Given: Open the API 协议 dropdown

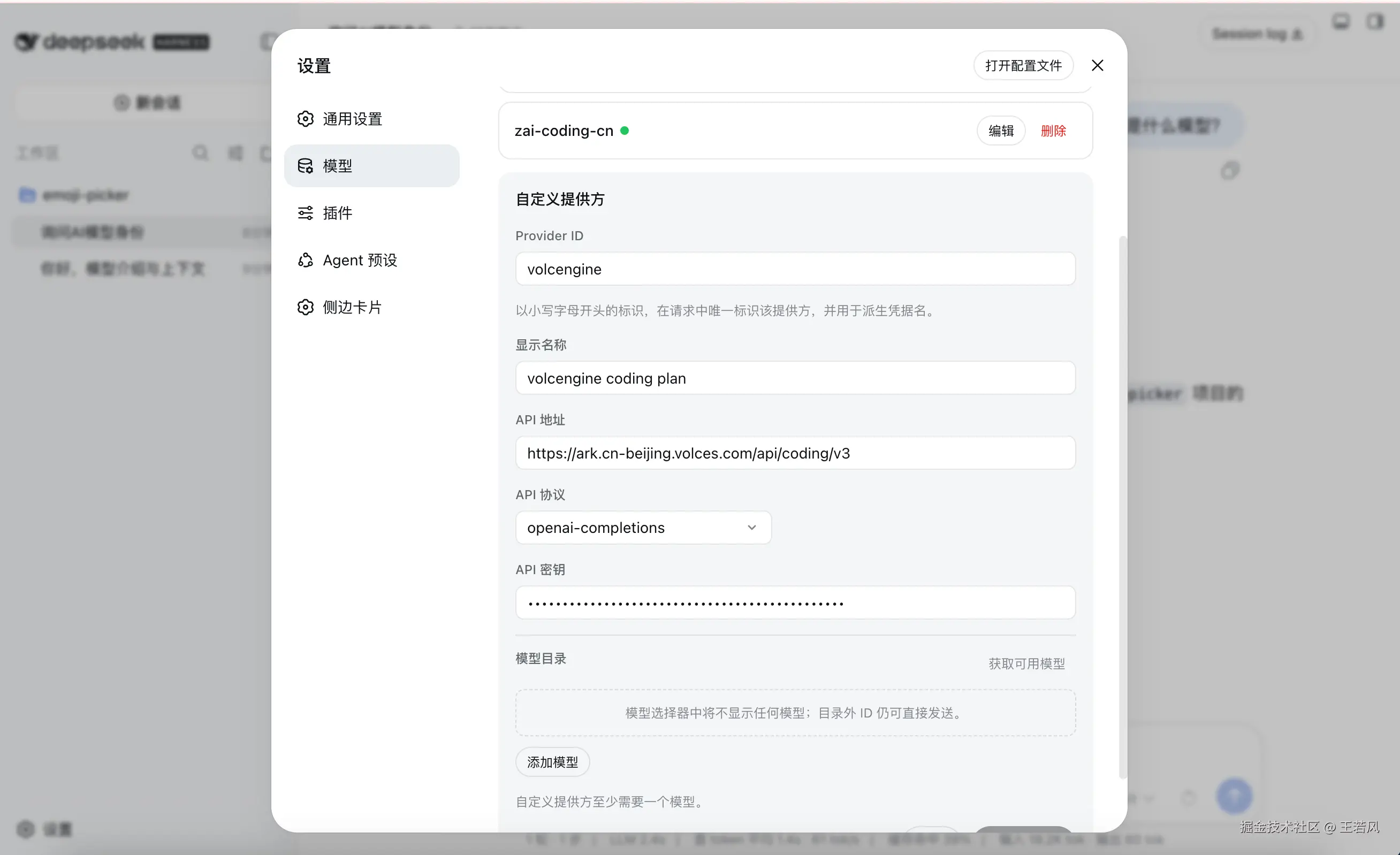Looking at the screenshot, I should click(643, 527).
